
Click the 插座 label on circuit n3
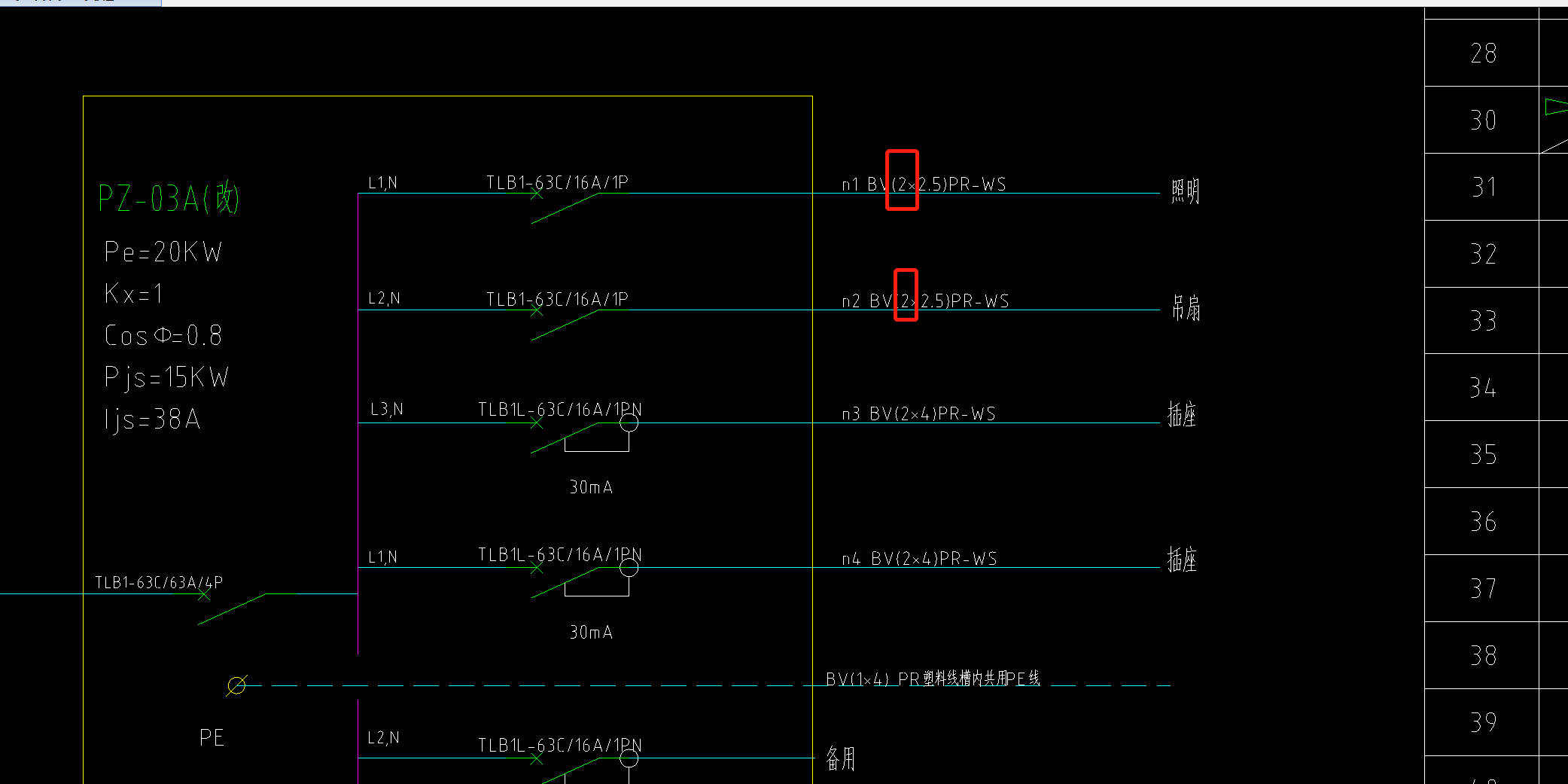tap(1182, 414)
